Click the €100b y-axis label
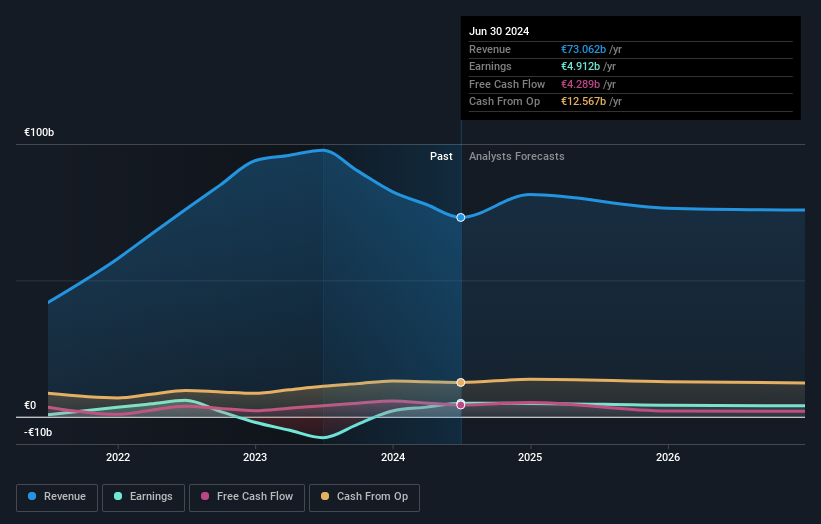821x524 pixels. [x=39, y=132]
